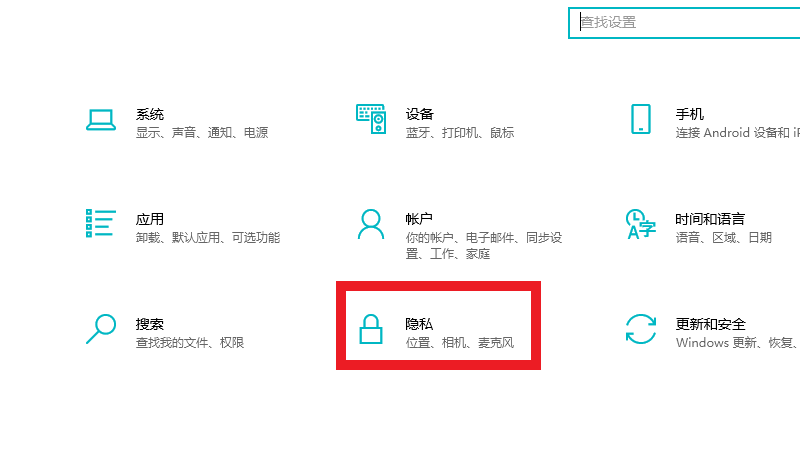This screenshot has height=450, width=800.
Task: Open the 应用 settings title
Action: click(x=150, y=219)
